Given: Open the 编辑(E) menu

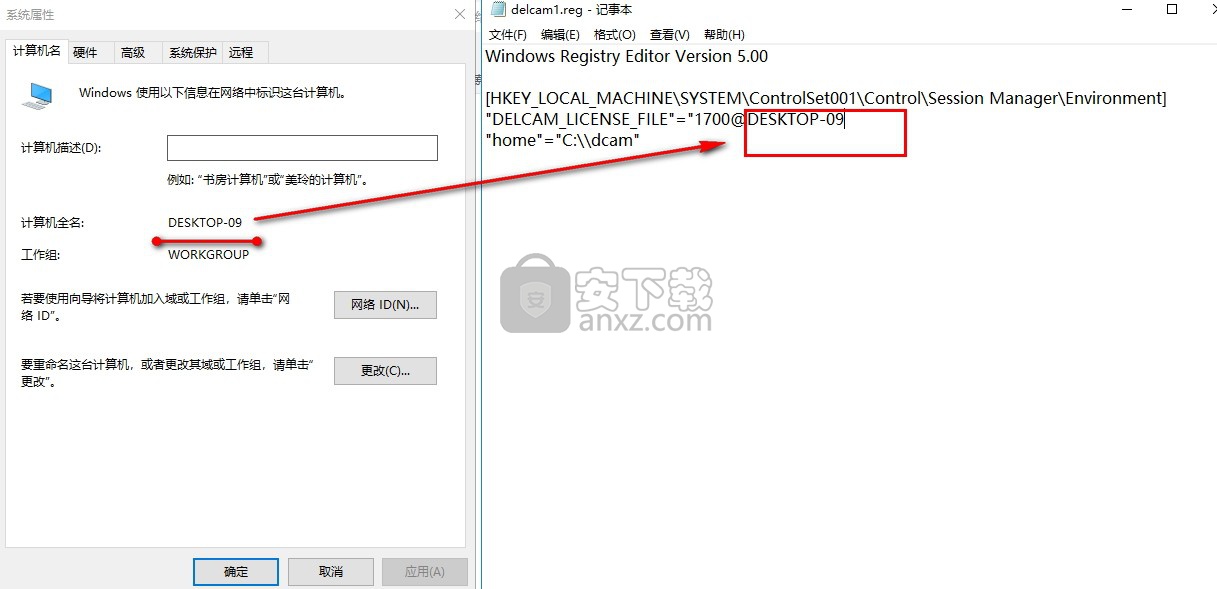Looking at the screenshot, I should pos(560,35).
